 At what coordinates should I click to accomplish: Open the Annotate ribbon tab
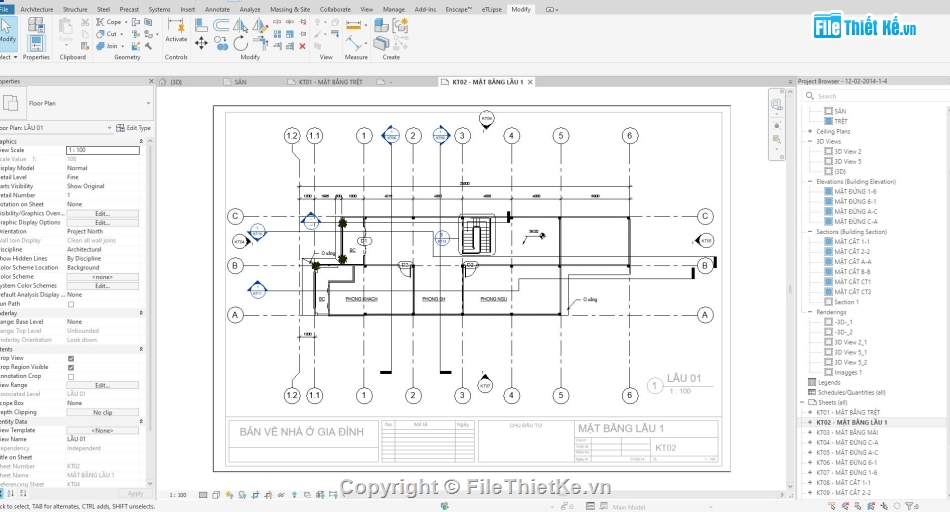[x=218, y=9]
